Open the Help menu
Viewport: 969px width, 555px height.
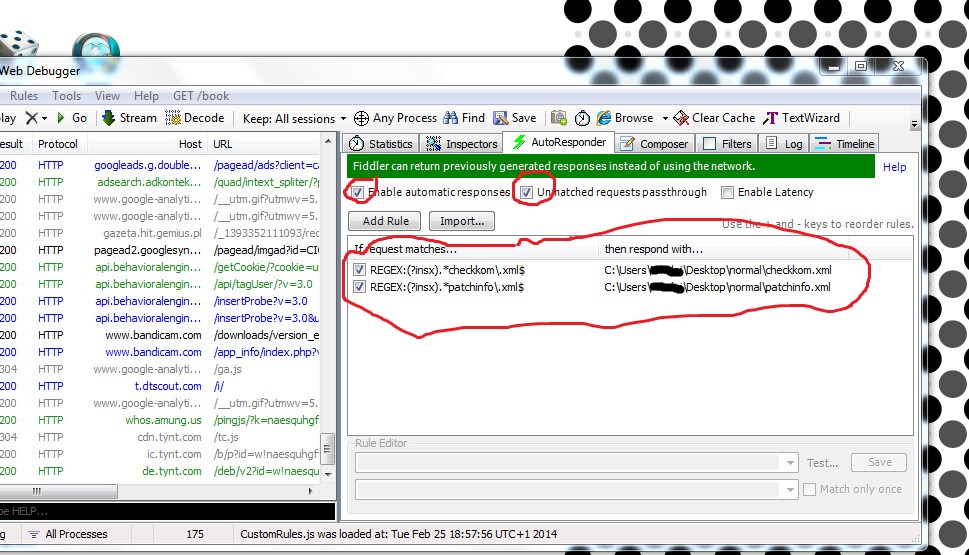(146, 96)
